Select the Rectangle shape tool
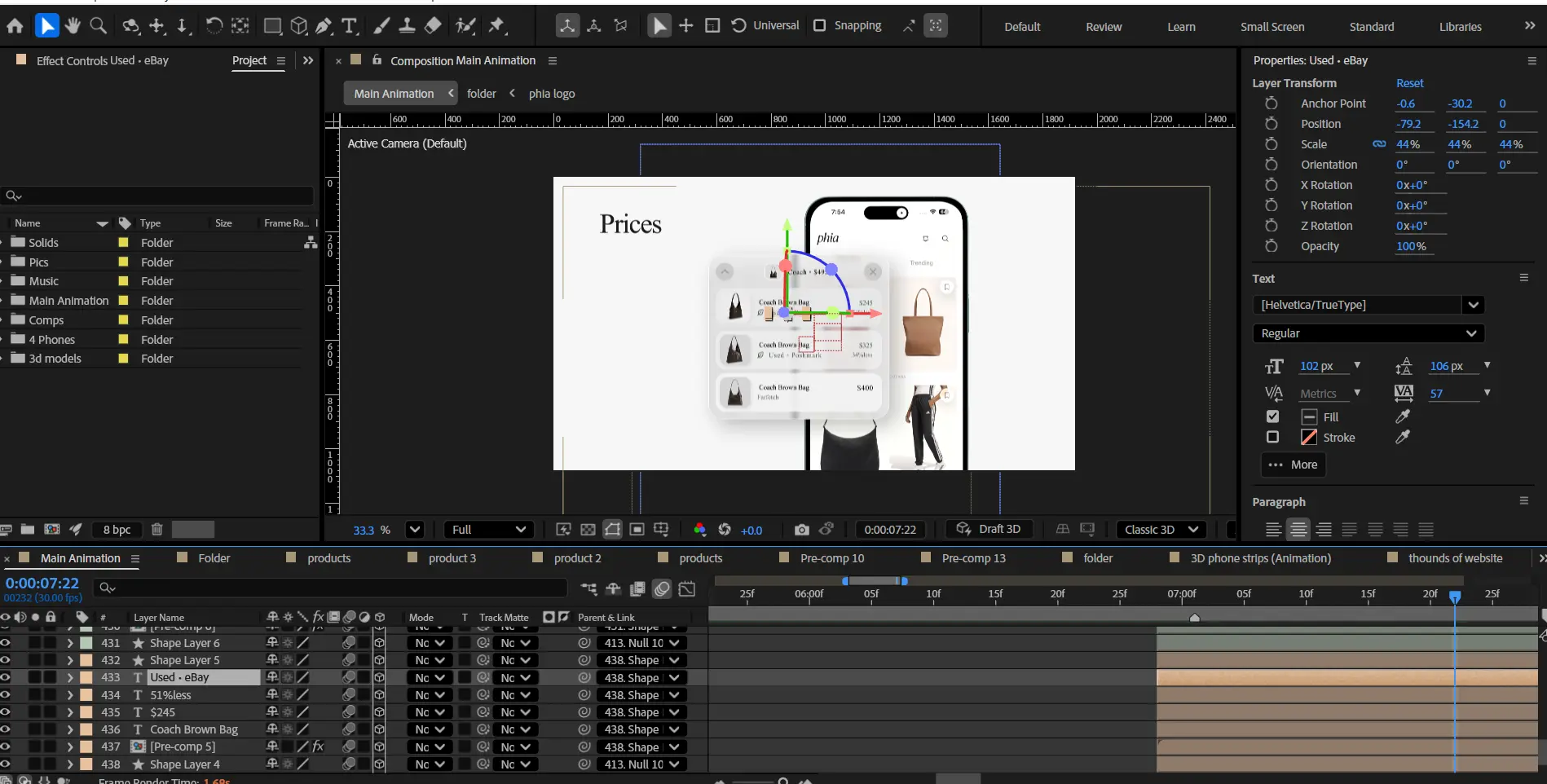This screenshot has height=784, width=1547. (272, 26)
